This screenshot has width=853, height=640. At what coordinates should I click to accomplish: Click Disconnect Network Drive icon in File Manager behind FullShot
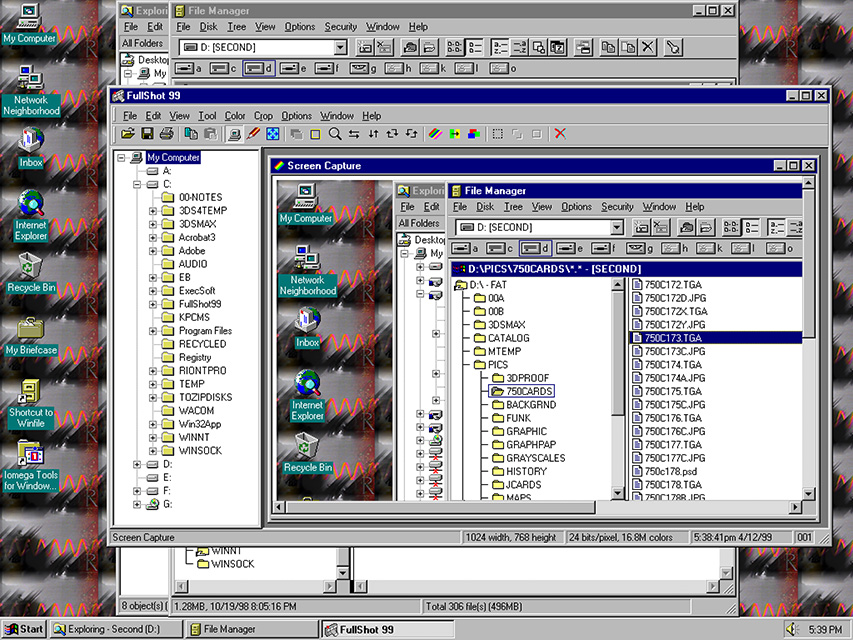pyautogui.click(x=385, y=47)
